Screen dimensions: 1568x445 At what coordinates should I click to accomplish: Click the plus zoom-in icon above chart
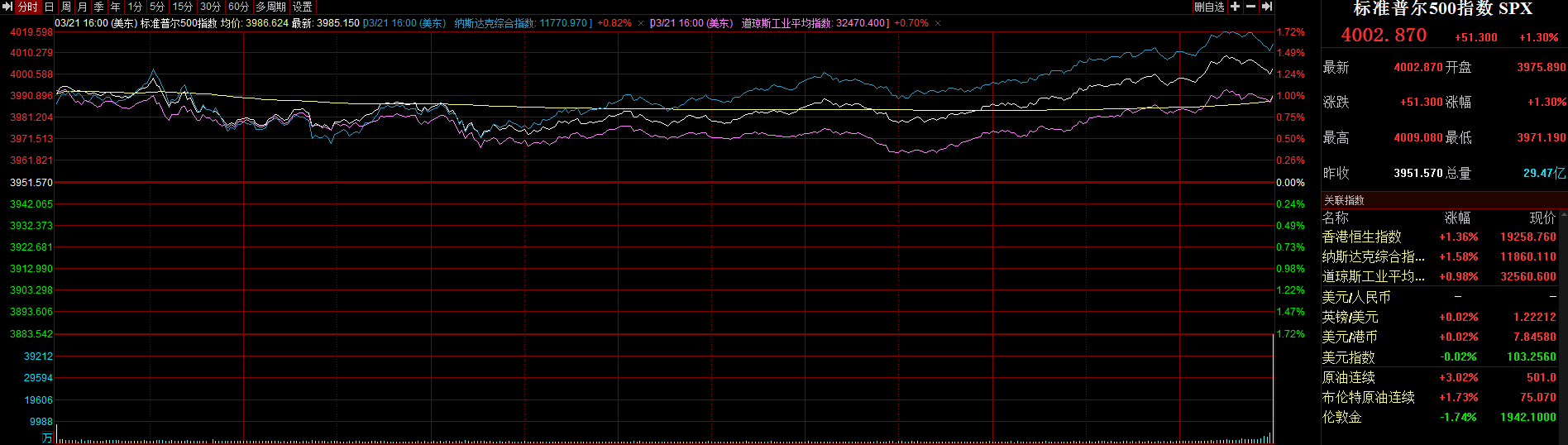click(1235, 7)
